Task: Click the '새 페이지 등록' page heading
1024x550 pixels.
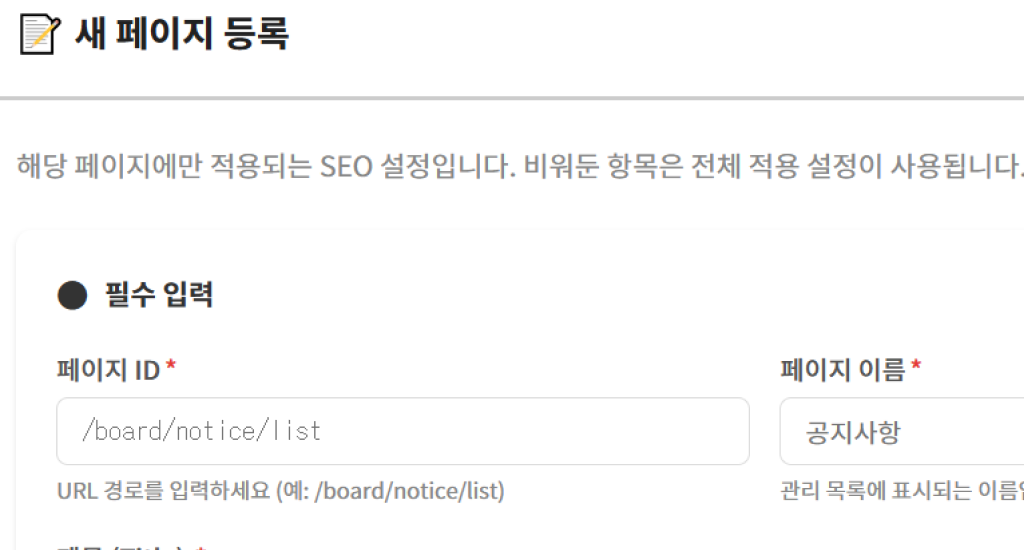Action: point(181,35)
